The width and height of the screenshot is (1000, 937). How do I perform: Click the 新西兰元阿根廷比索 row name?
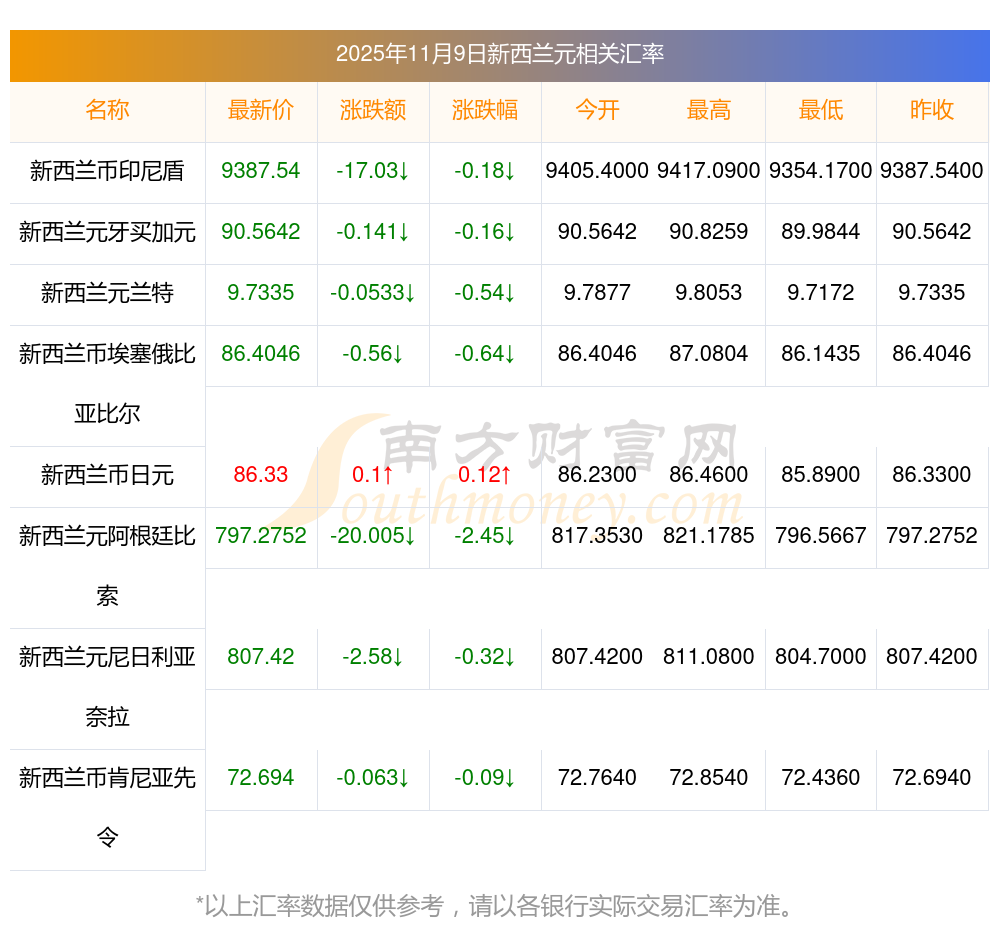107,537
